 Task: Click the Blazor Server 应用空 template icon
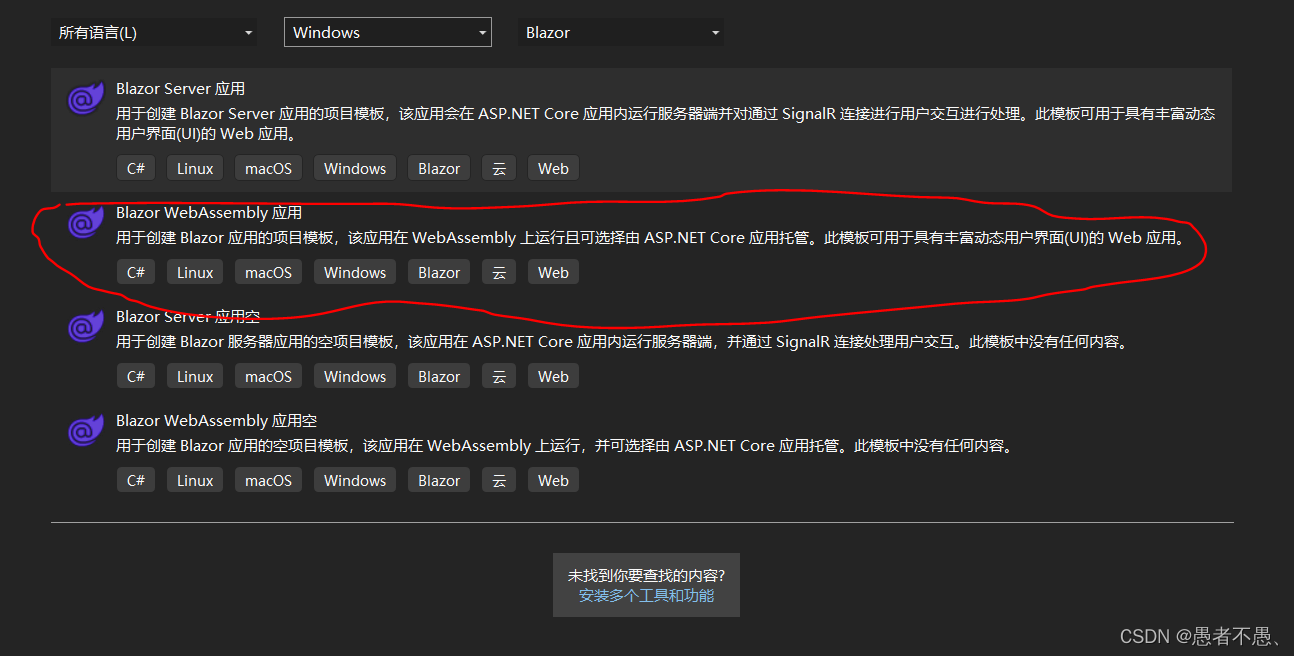click(85, 327)
